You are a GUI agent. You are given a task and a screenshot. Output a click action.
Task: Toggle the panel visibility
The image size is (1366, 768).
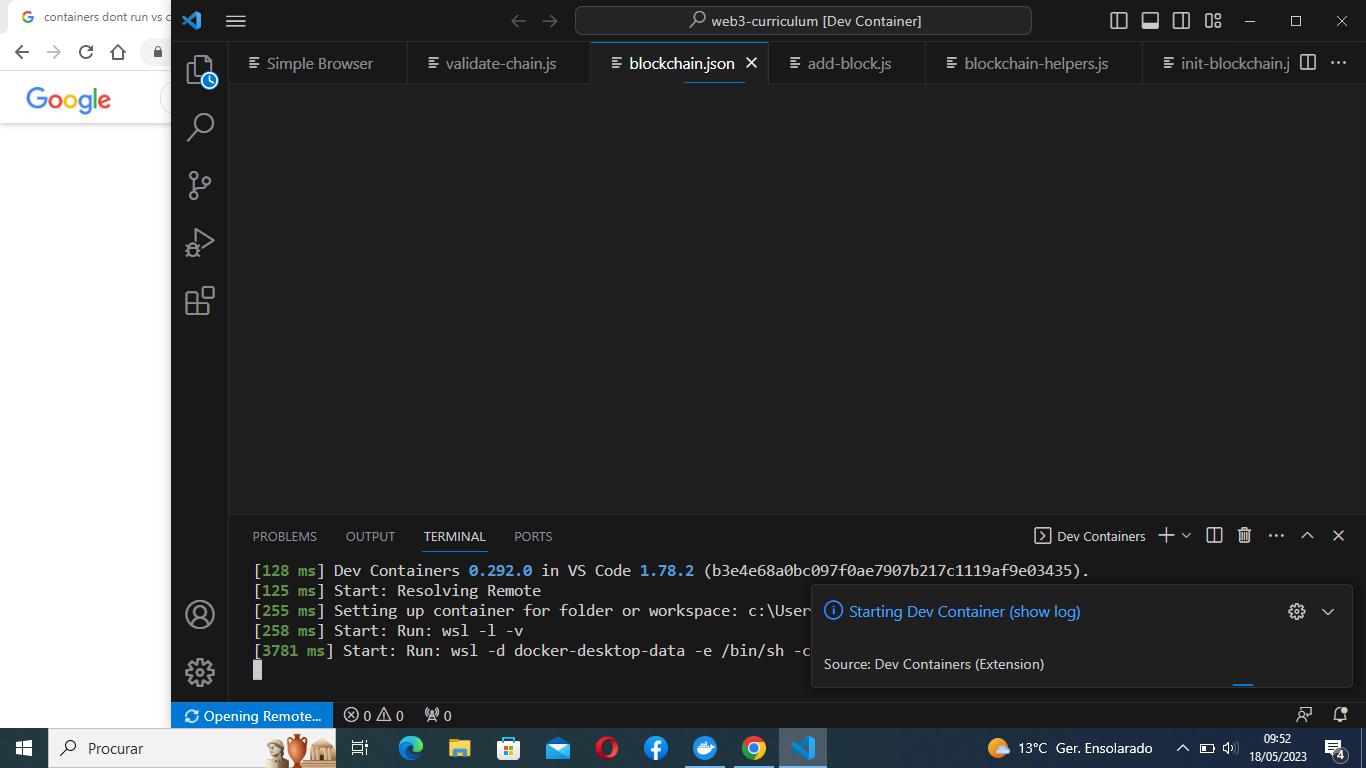pyautogui.click(x=1149, y=20)
